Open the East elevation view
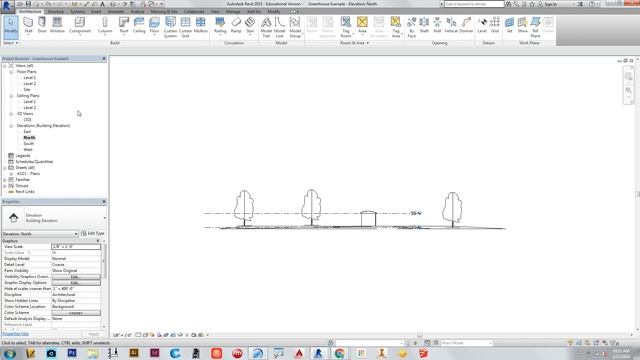 [27, 132]
